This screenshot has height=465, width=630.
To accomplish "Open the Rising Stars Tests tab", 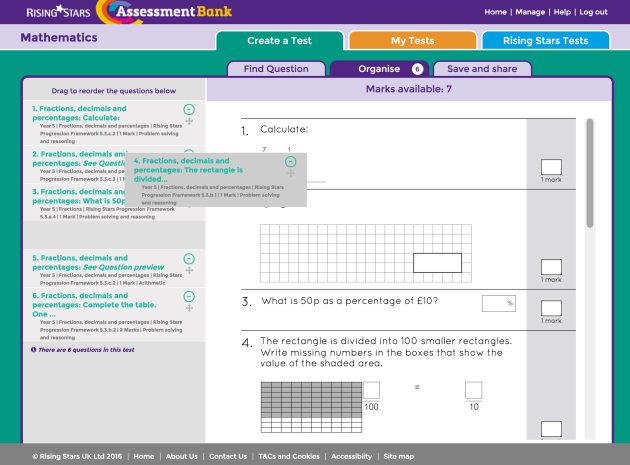I will point(546,41).
